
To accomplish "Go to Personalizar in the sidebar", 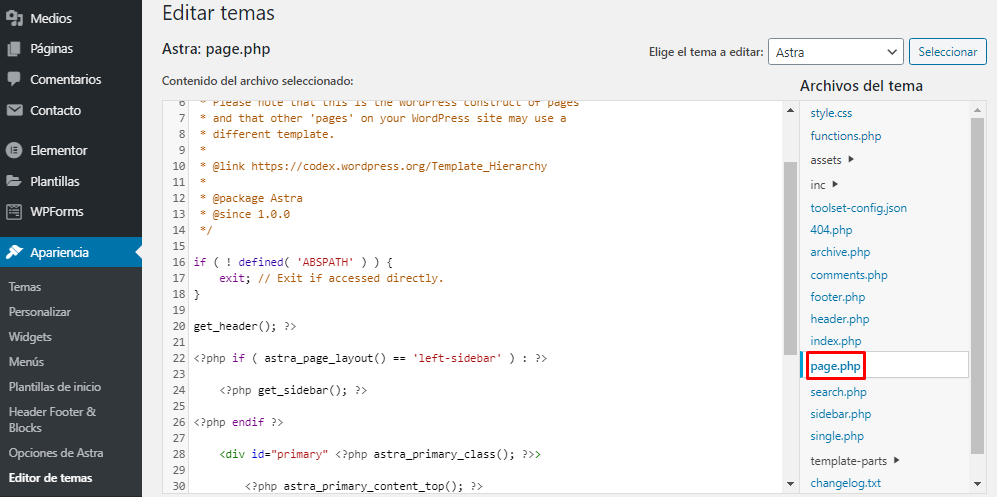I will [x=39, y=312].
